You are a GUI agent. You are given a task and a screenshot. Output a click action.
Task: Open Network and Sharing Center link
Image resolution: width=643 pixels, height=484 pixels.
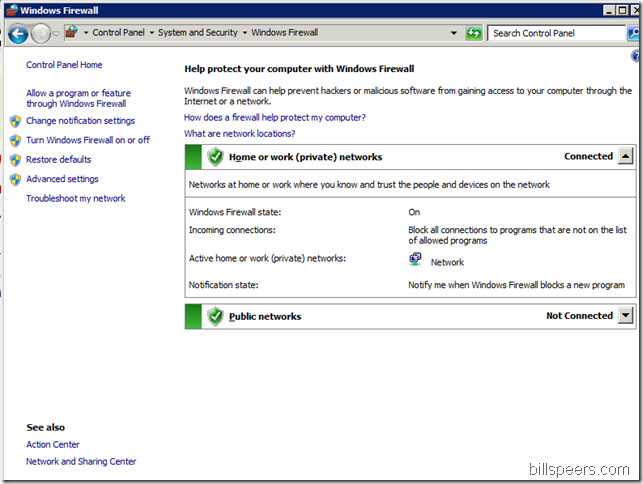[x=81, y=462]
